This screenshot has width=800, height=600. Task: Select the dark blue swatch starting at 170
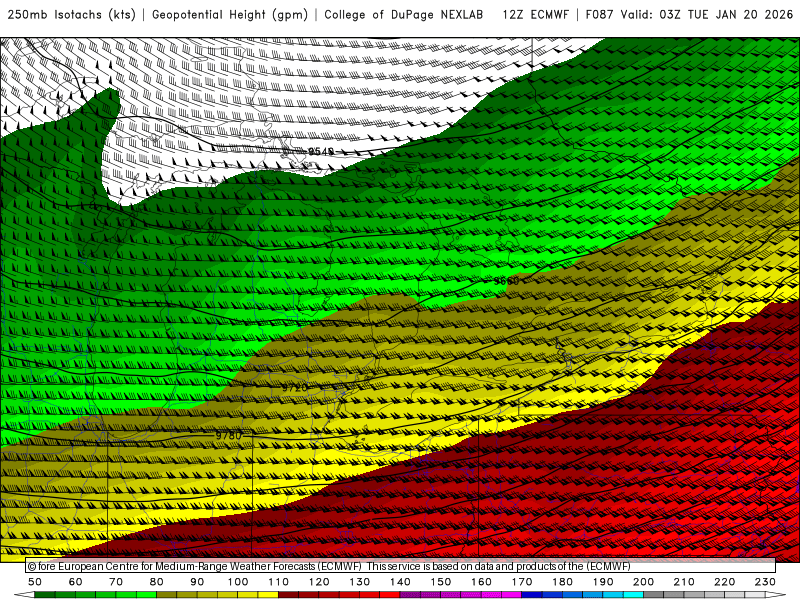(x=532, y=595)
